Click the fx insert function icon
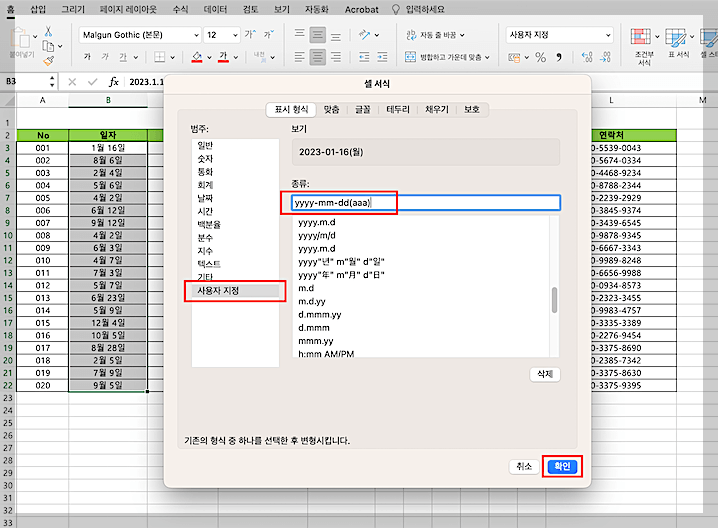The height and width of the screenshot is (528, 718). pyautogui.click(x=114, y=82)
